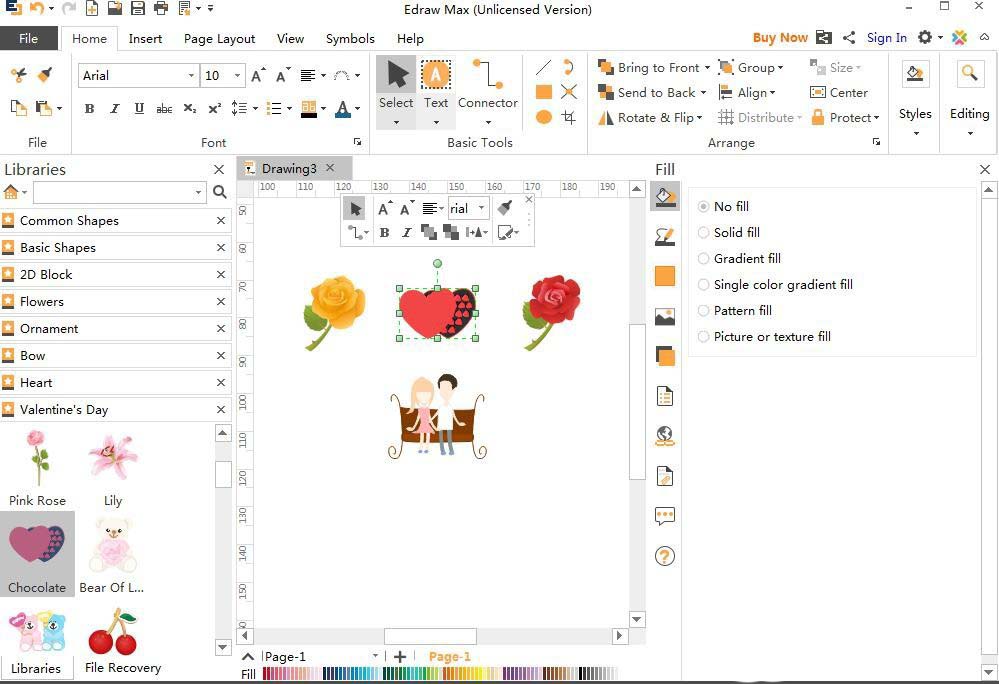The image size is (999, 684).
Task: Toggle strikethrough formatting
Action: point(164,108)
